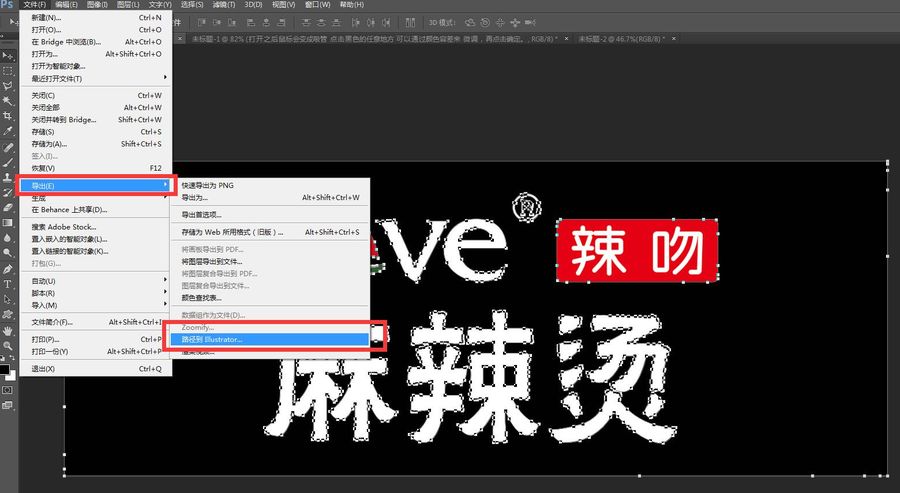Select the Blur tool
Image resolution: width=900 pixels, height=493 pixels.
(7, 237)
